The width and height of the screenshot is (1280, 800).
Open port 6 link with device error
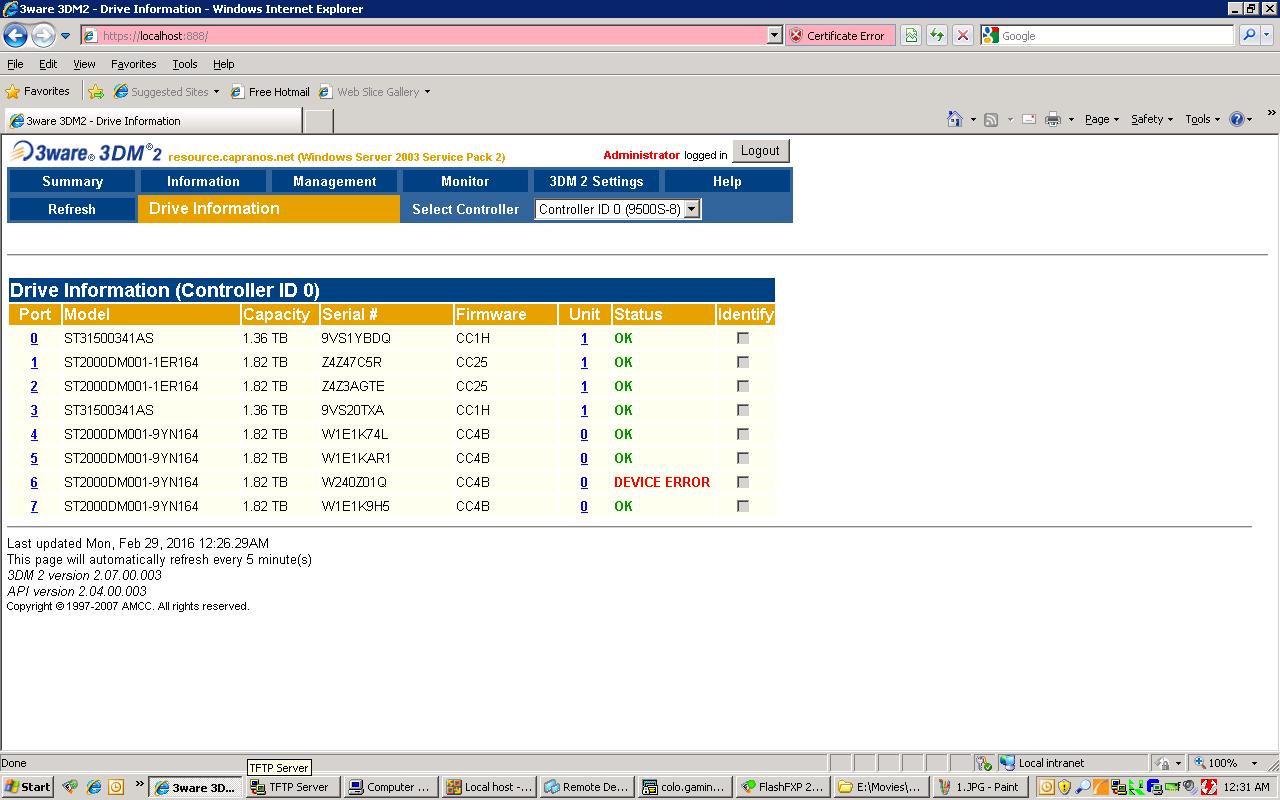[x=34, y=482]
